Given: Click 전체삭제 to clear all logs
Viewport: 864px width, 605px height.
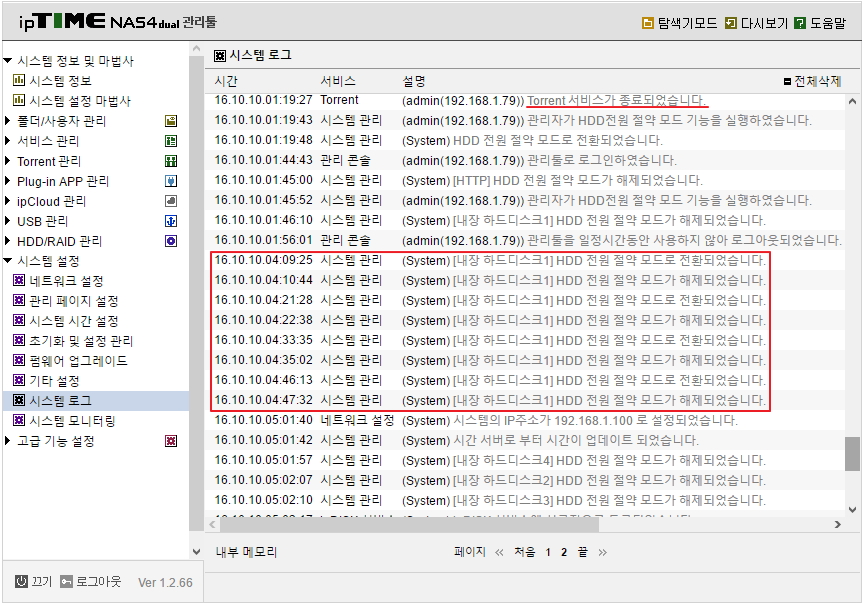Looking at the screenshot, I should [818, 82].
